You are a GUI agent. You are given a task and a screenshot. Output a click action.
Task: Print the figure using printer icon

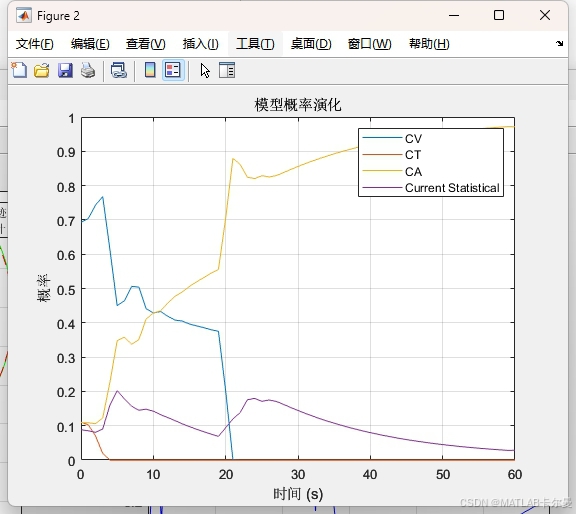coord(88,70)
